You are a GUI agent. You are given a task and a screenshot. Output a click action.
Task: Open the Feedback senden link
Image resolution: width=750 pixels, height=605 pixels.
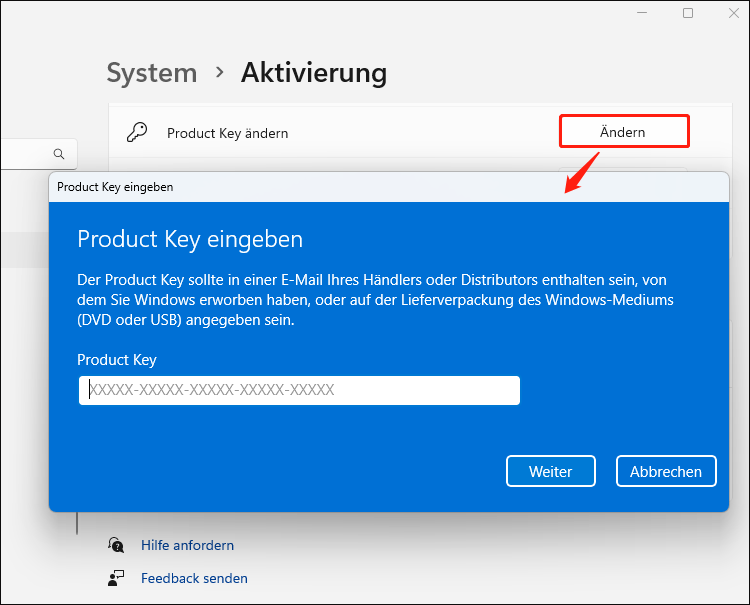click(194, 578)
